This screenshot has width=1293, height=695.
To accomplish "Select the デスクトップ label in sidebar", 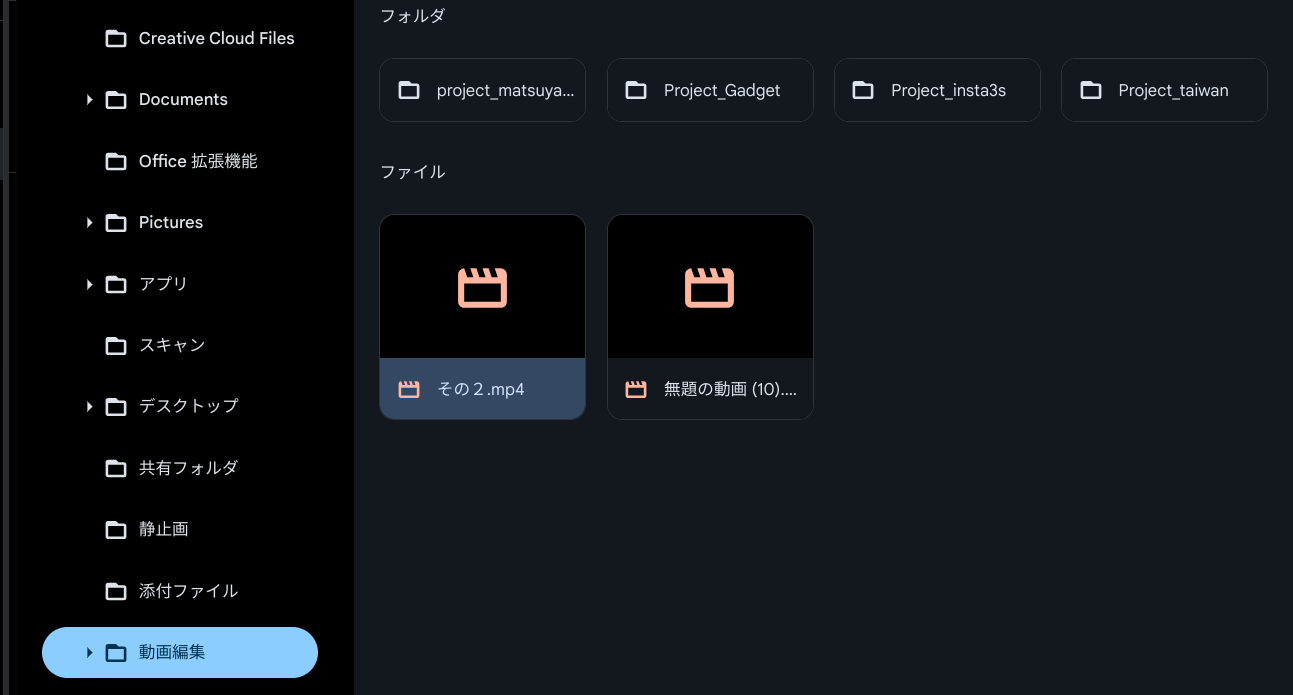I will pos(189,407).
